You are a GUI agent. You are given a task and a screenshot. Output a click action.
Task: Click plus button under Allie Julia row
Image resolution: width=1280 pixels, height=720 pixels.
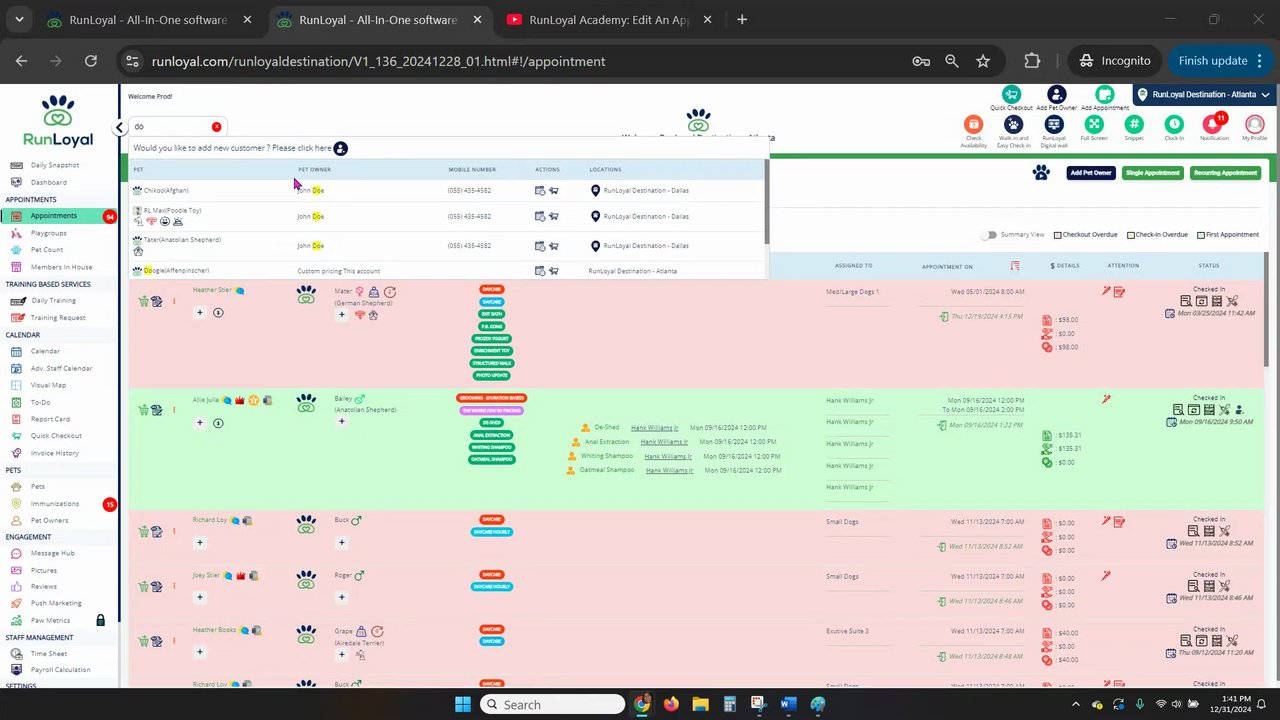click(x=199, y=423)
